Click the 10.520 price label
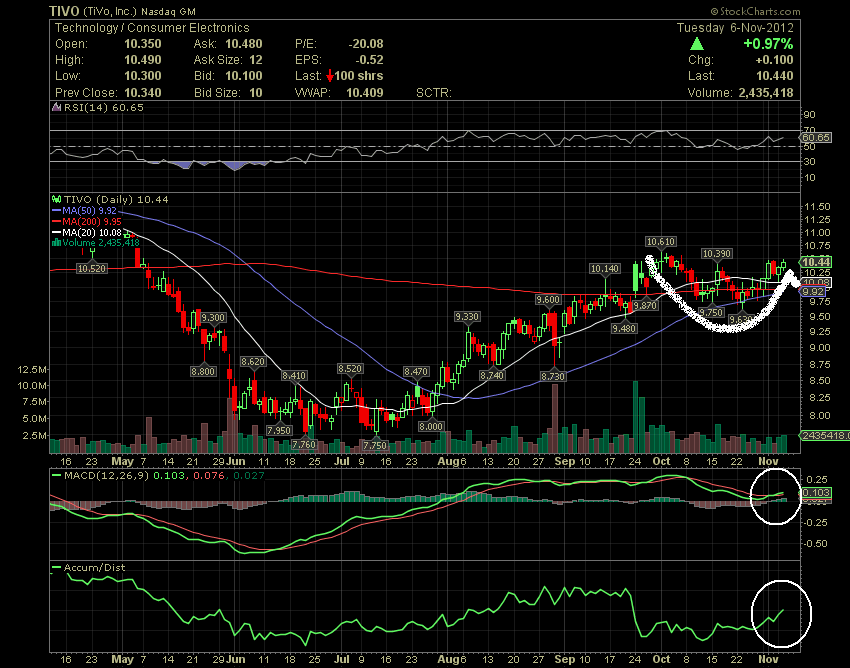Image resolution: width=850 pixels, height=668 pixels. coord(92,268)
